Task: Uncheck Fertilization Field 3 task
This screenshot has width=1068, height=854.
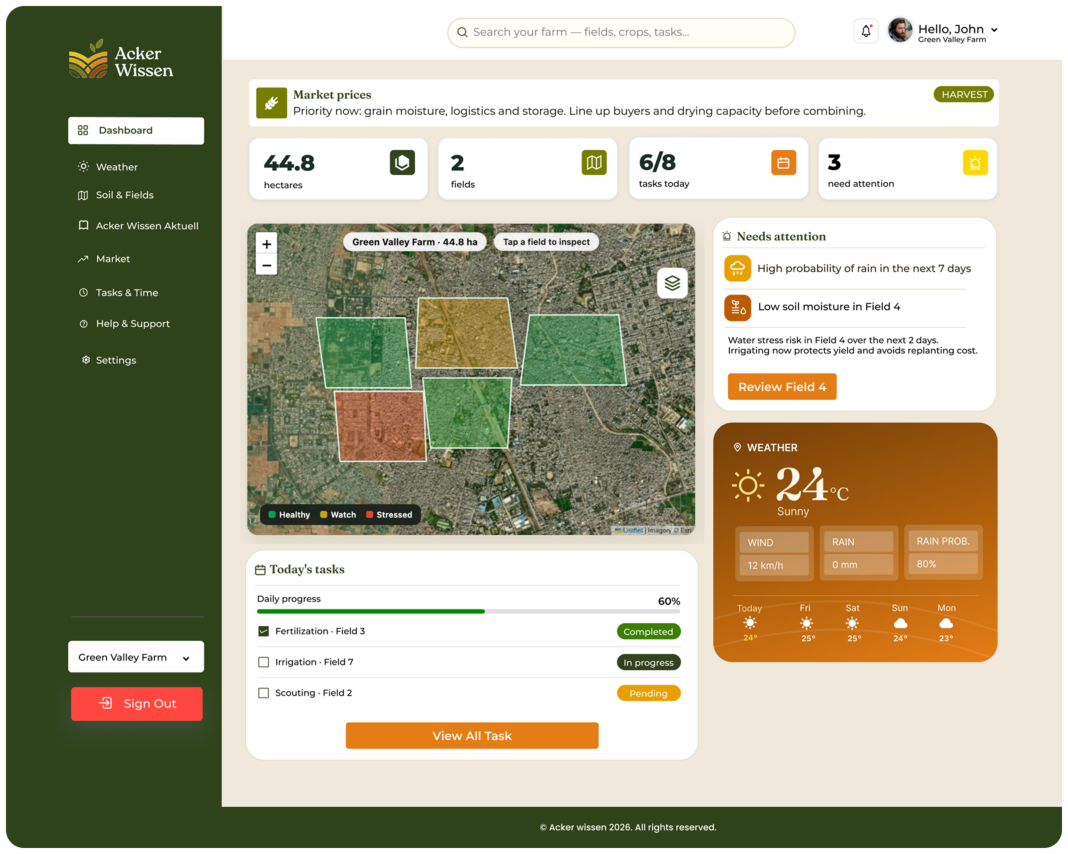Action: click(264, 631)
